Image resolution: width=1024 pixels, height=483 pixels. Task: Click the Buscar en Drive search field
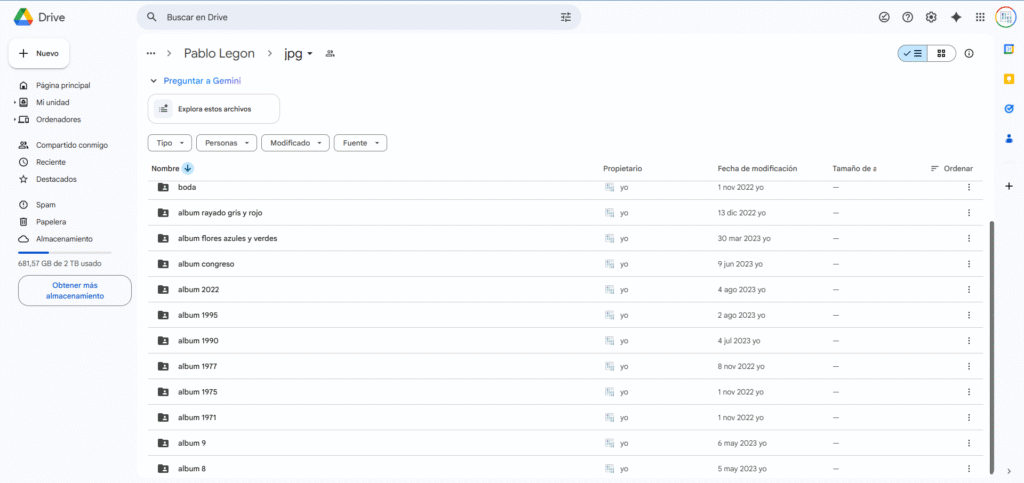[358, 18]
